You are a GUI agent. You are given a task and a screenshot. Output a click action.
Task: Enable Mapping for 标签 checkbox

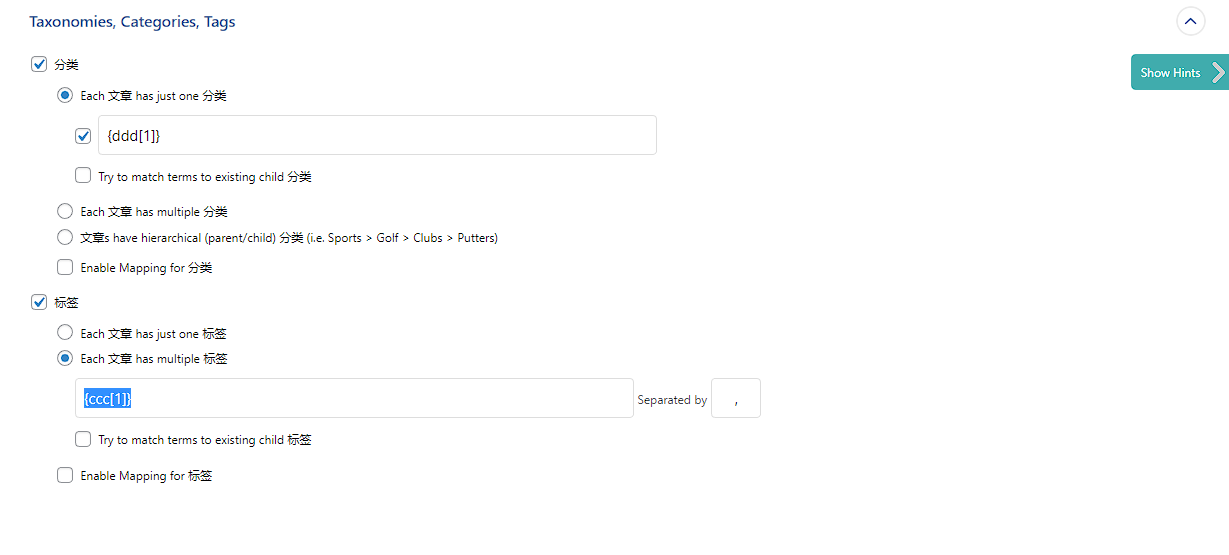click(65, 476)
